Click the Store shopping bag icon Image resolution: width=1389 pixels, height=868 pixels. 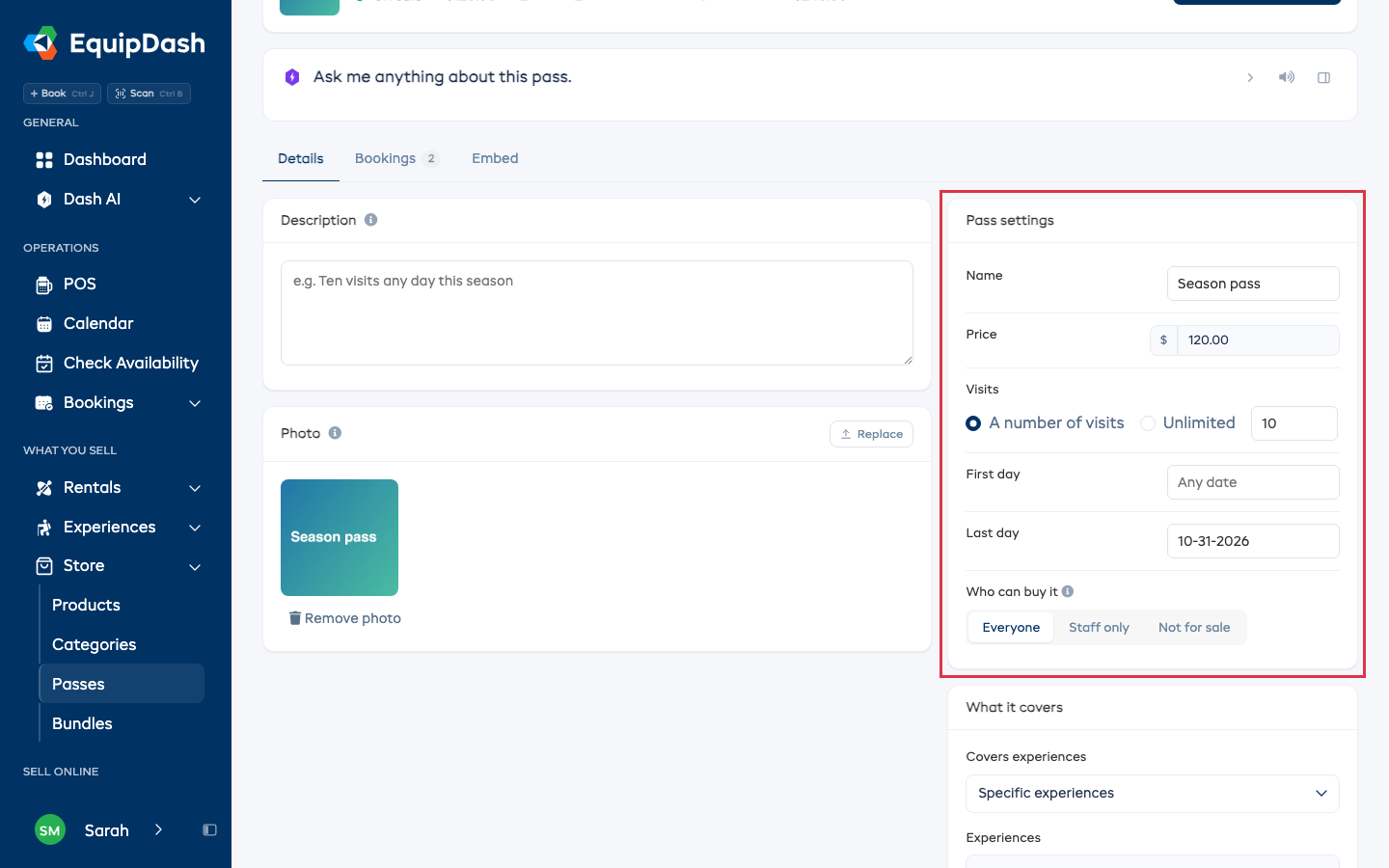point(44,566)
